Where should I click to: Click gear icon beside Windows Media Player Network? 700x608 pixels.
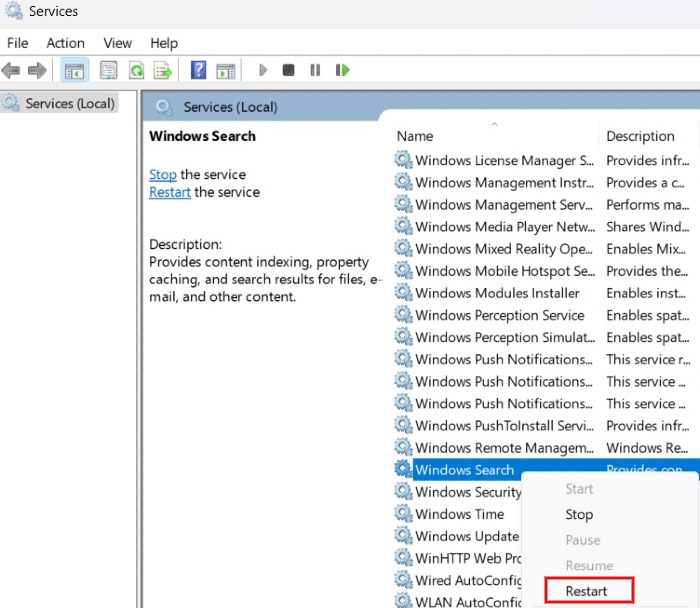(403, 226)
